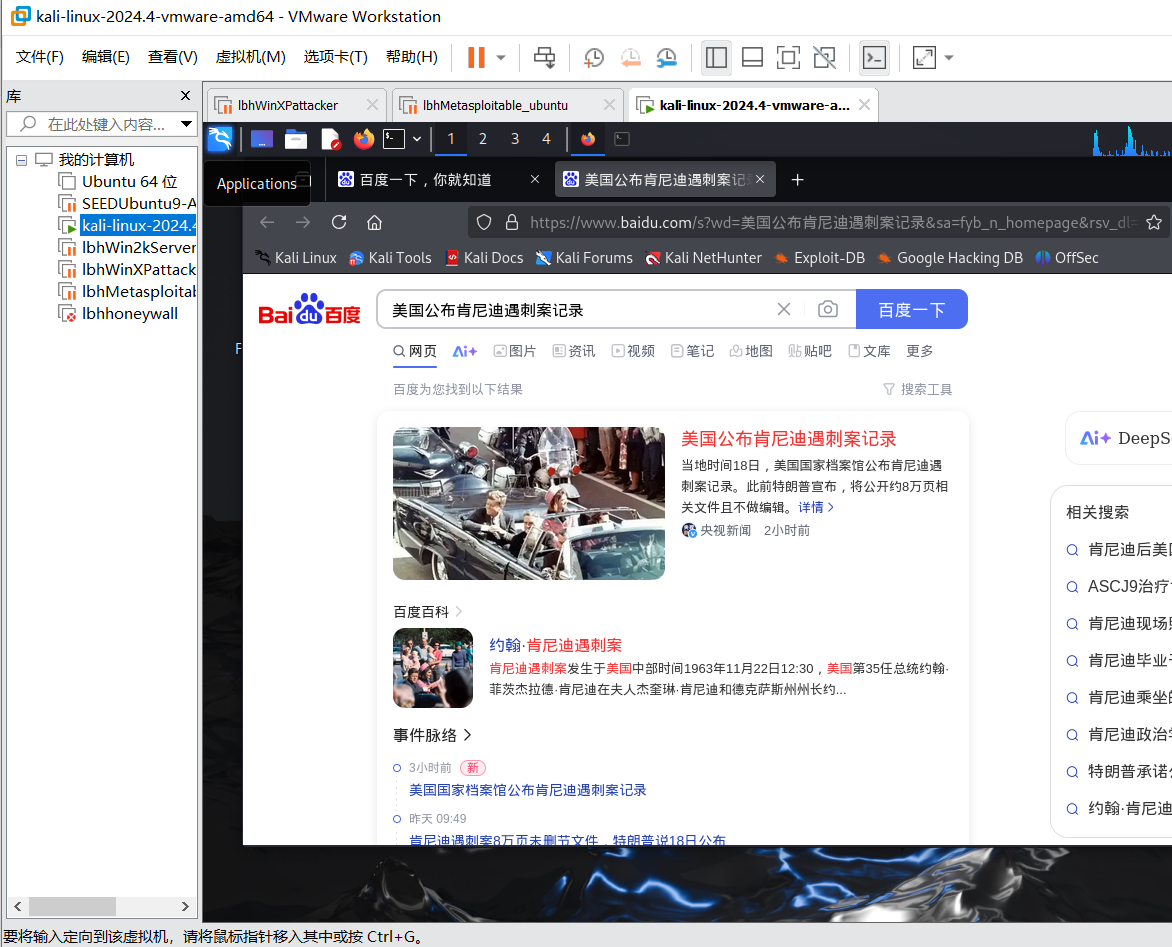Open the 帮助(H) menu
This screenshot has height=947, width=1172.
(412, 57)
